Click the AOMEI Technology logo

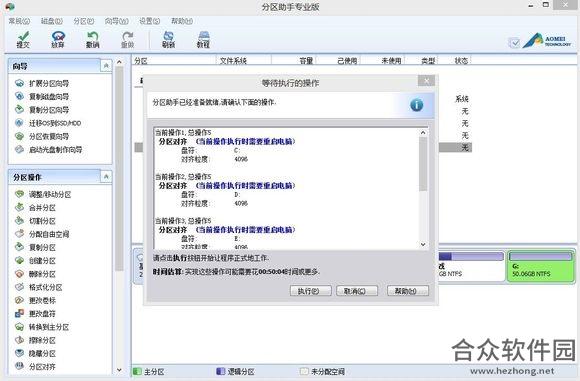tap(547, 41)
